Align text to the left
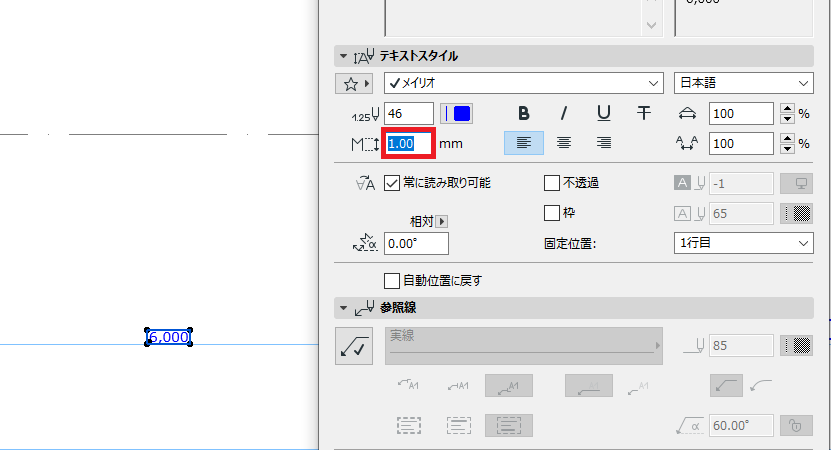Image resolution: width=831 pixels, height=450 pixels. click(524, 143)
